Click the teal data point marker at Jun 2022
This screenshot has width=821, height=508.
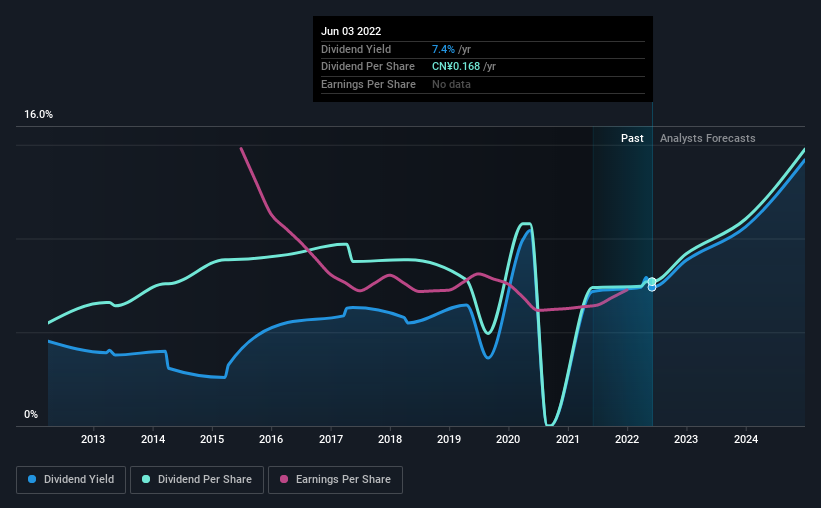[x=652, y=282]
